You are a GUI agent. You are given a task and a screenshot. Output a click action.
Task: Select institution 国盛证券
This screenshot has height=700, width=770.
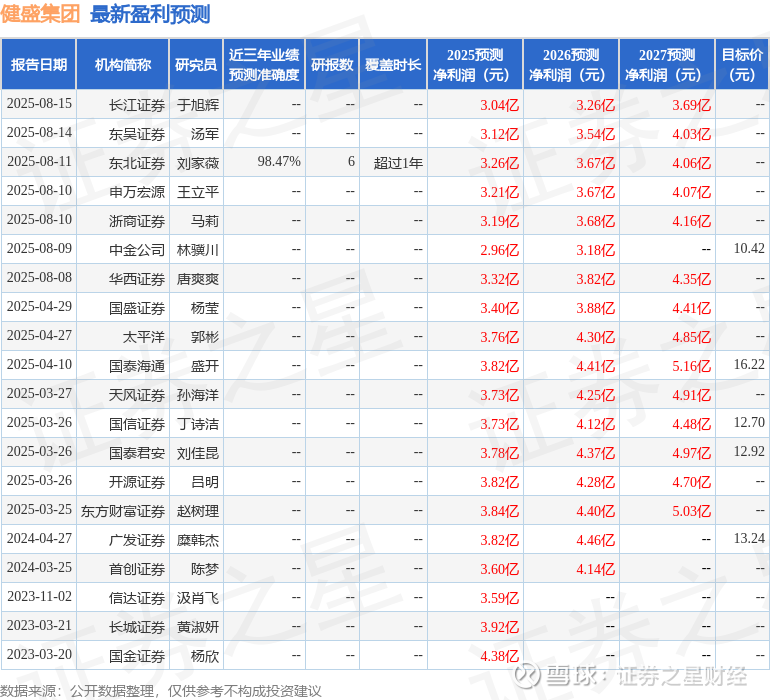[137, 308]
